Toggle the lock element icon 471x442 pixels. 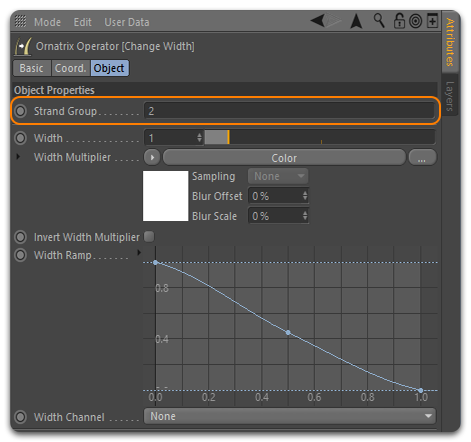(399, 21)
